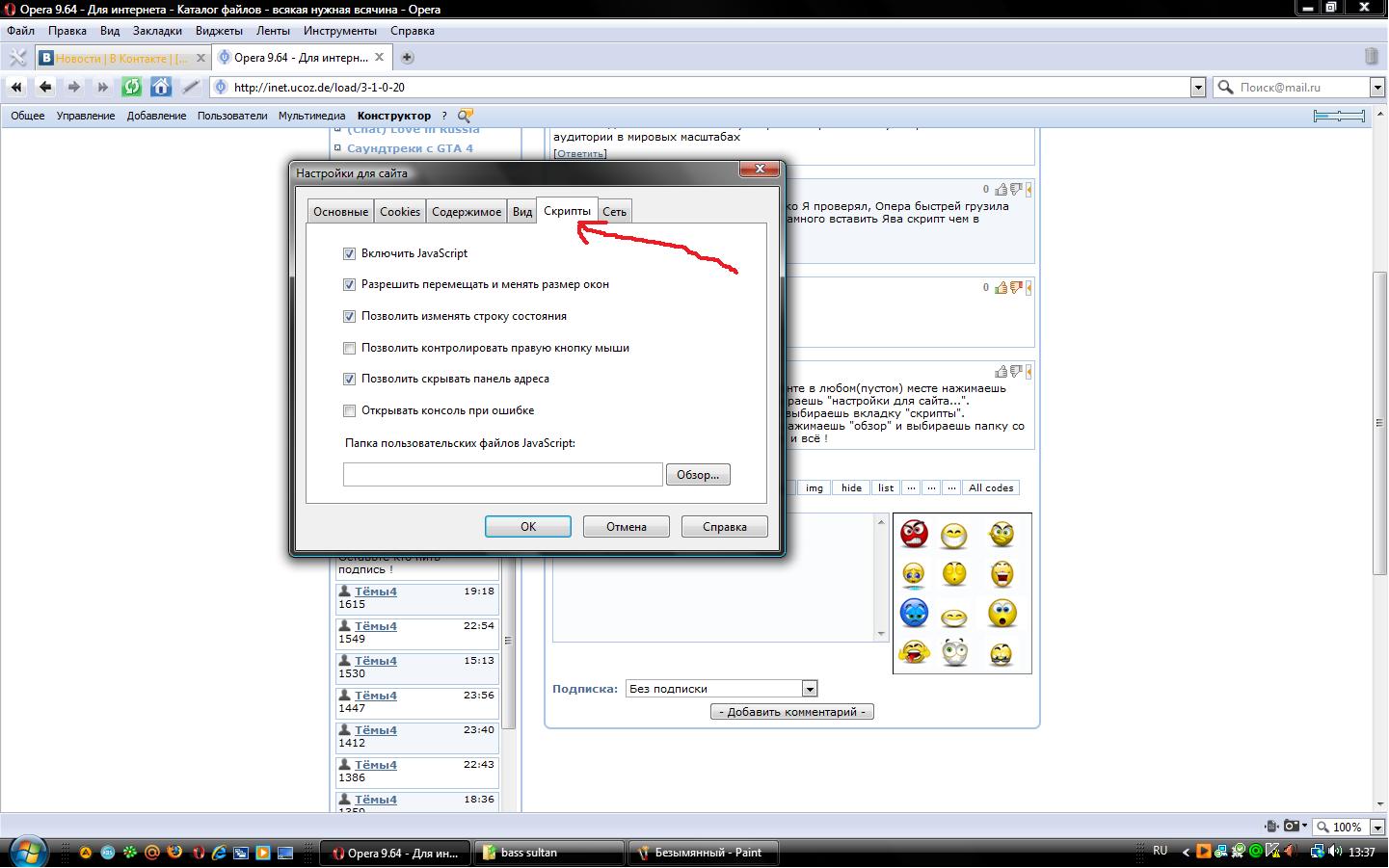Click the 'Ответить' reply link
Viewport: 1389px width, 868px height.
click(x=579, y=153)
